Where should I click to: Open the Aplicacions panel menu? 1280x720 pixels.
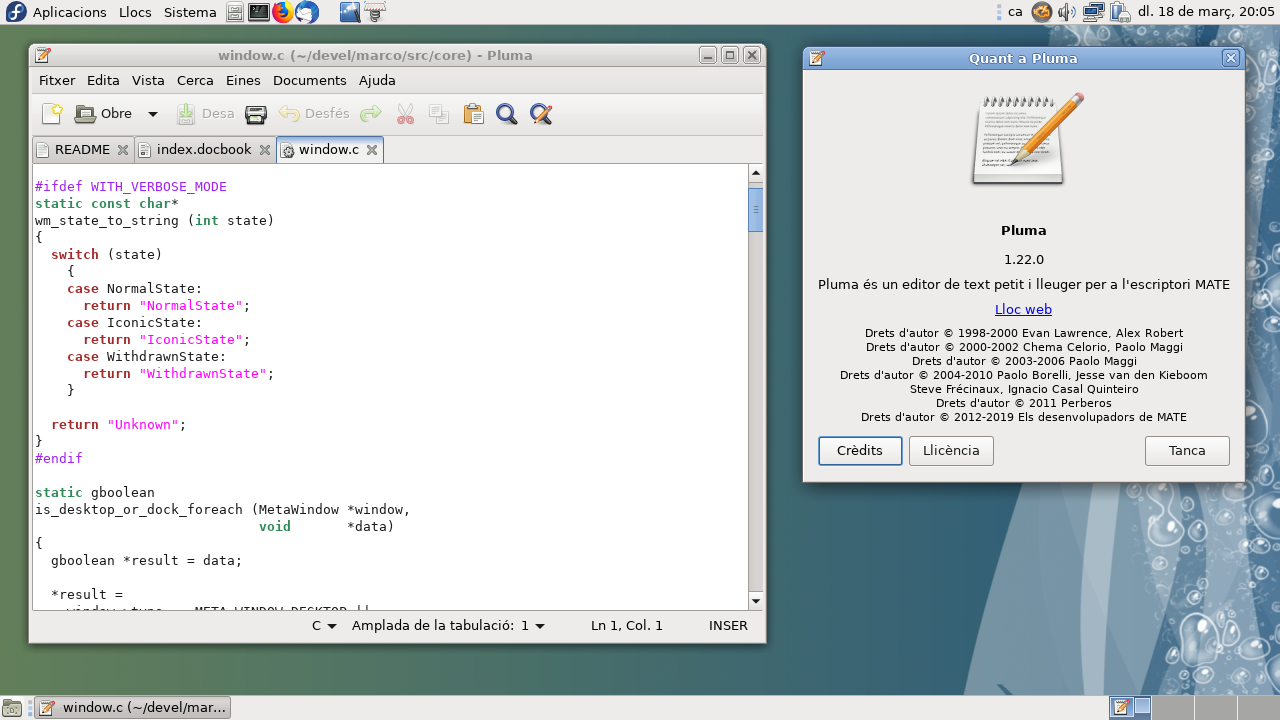[69, 12]
